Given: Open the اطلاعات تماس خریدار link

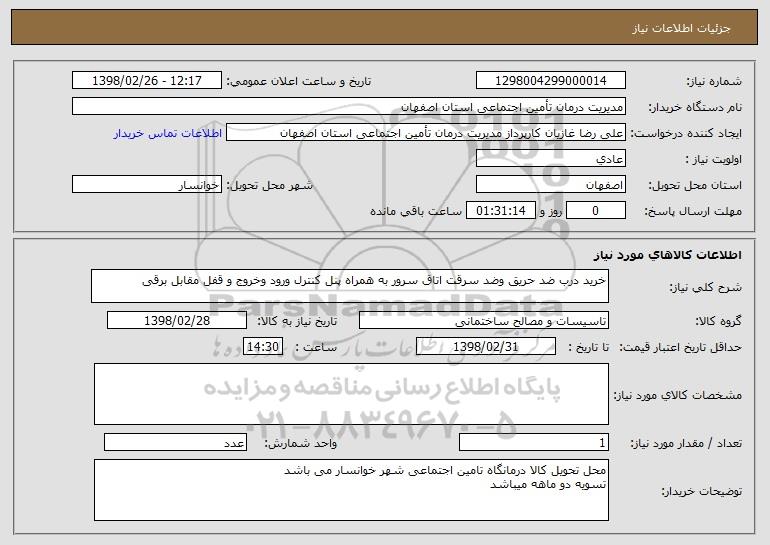Looking at the screenshot, I should [x=167, y=133].
